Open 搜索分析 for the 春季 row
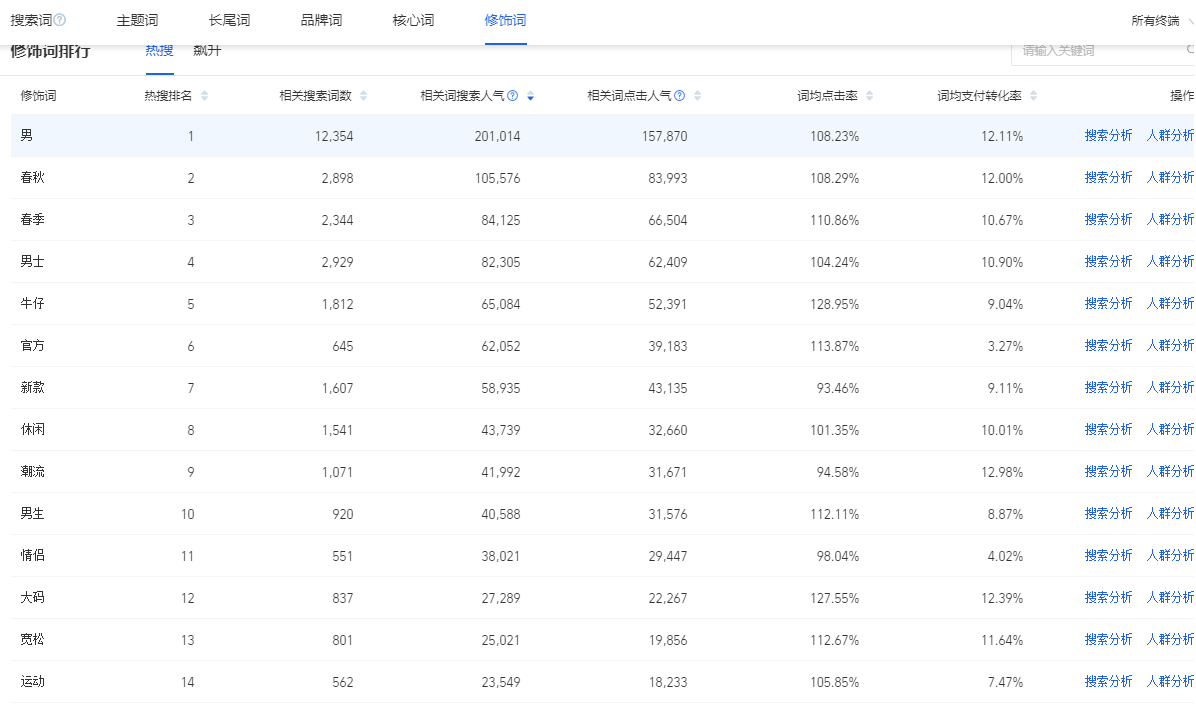 coord(1108,220)
